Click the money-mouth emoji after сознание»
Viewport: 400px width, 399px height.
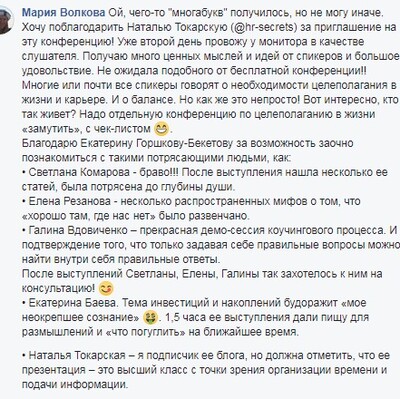tap(151, 318)
